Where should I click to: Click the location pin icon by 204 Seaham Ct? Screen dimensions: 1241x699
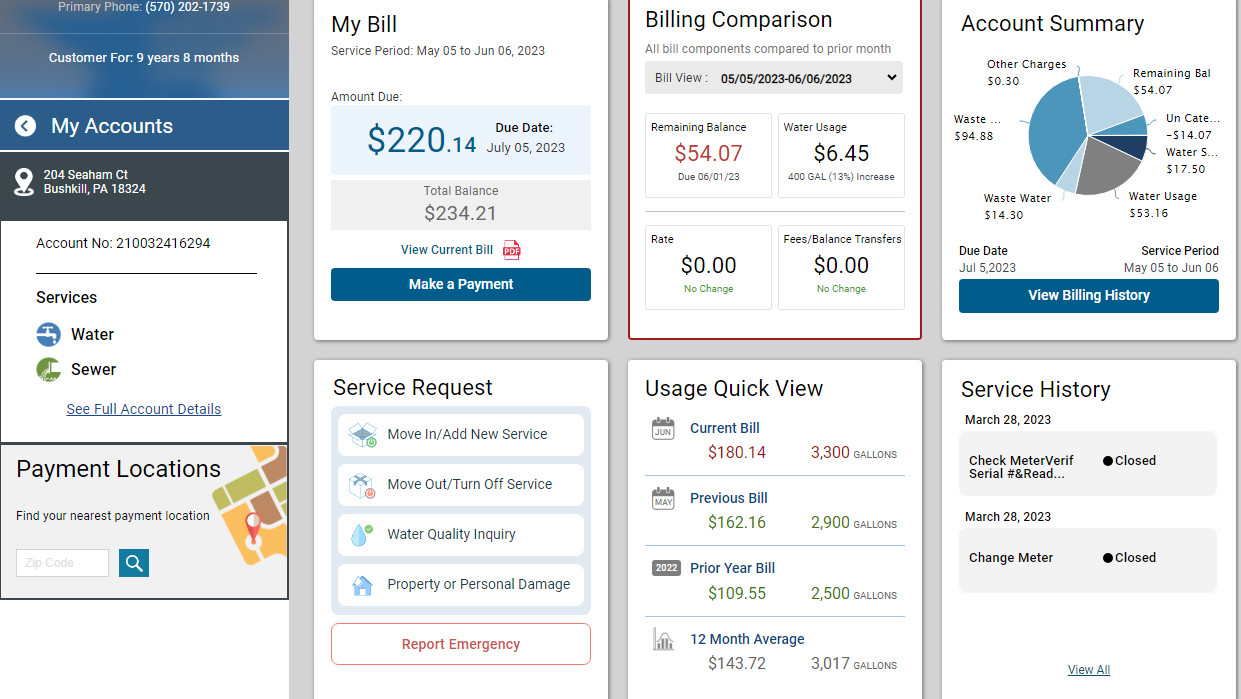[25, 181]
